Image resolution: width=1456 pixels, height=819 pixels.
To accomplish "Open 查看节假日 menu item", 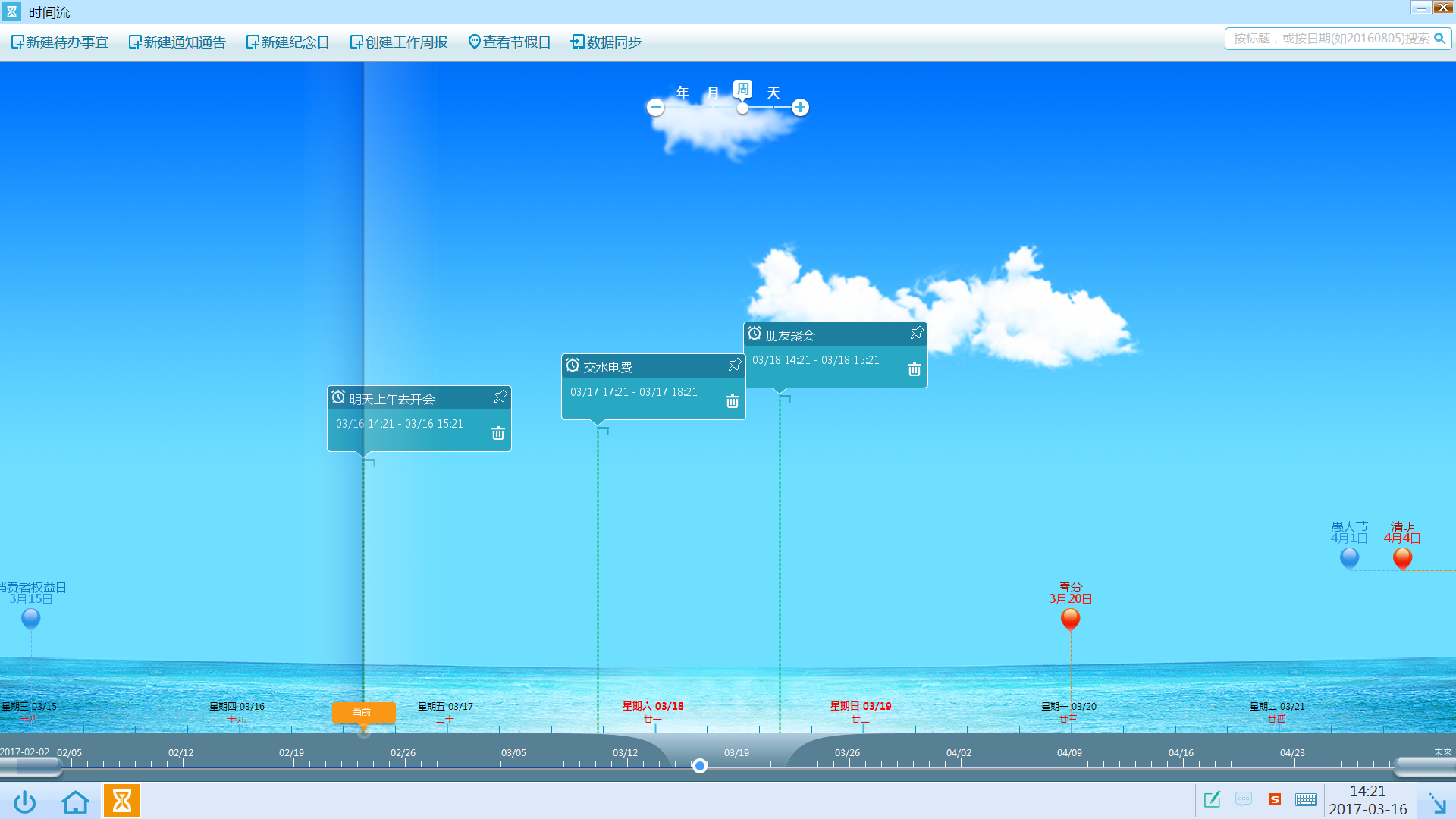I will [509, 42].
